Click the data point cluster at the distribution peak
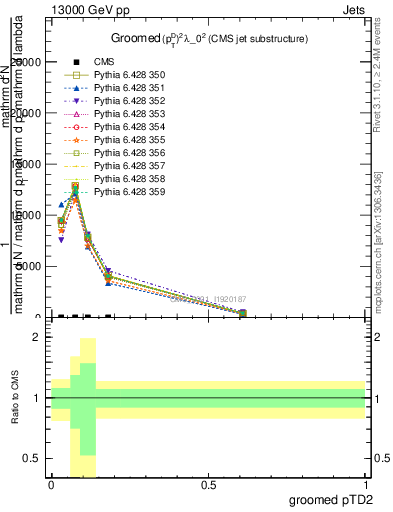This screenshot has height=512, width=393. (x=75, y=192)
